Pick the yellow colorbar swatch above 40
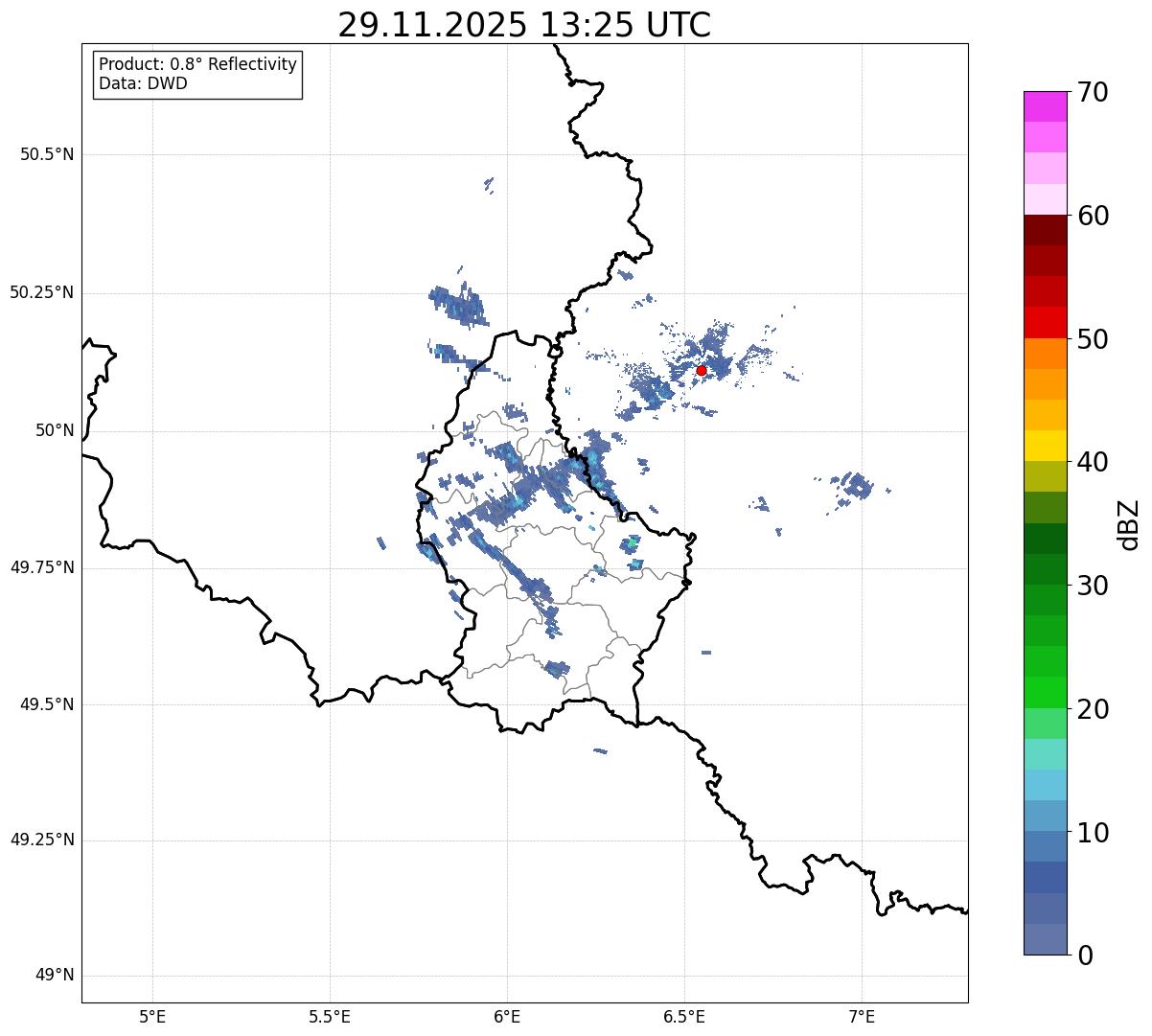Screen dimensions: 1152x1036 (1045, 446)
